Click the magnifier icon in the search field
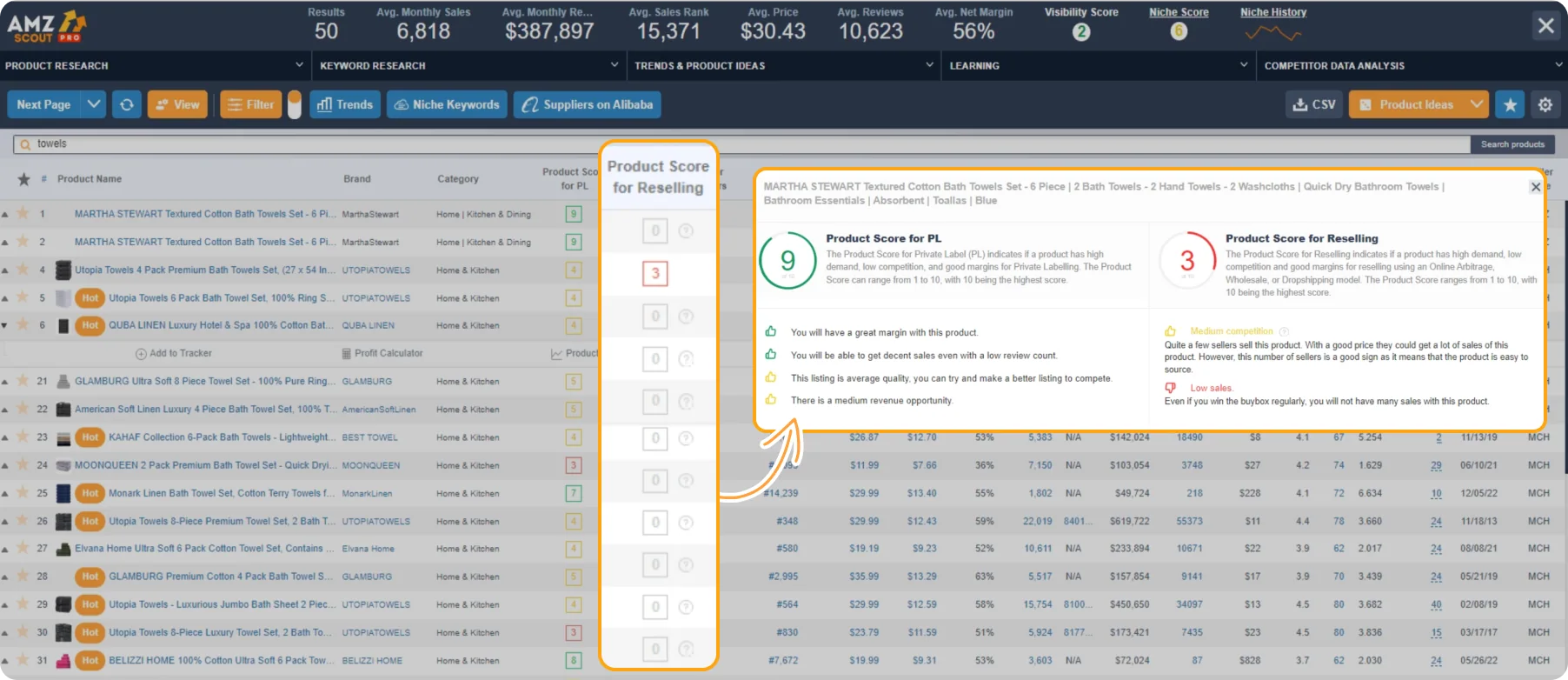The image size is (1568, 680). coord(25,144)
